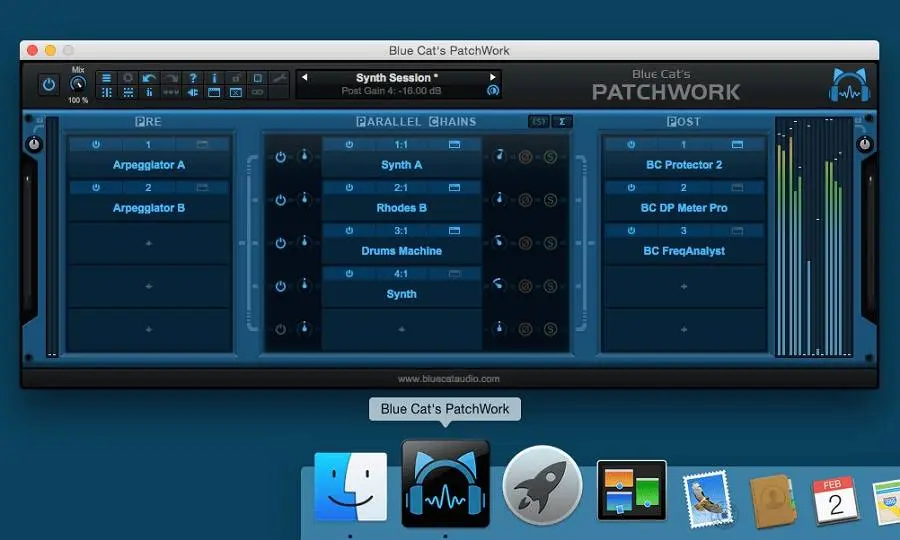The image size is (900, 540).
Task: Click the show-windows icon in toolbar's second row
Action: tap(214, 92)
